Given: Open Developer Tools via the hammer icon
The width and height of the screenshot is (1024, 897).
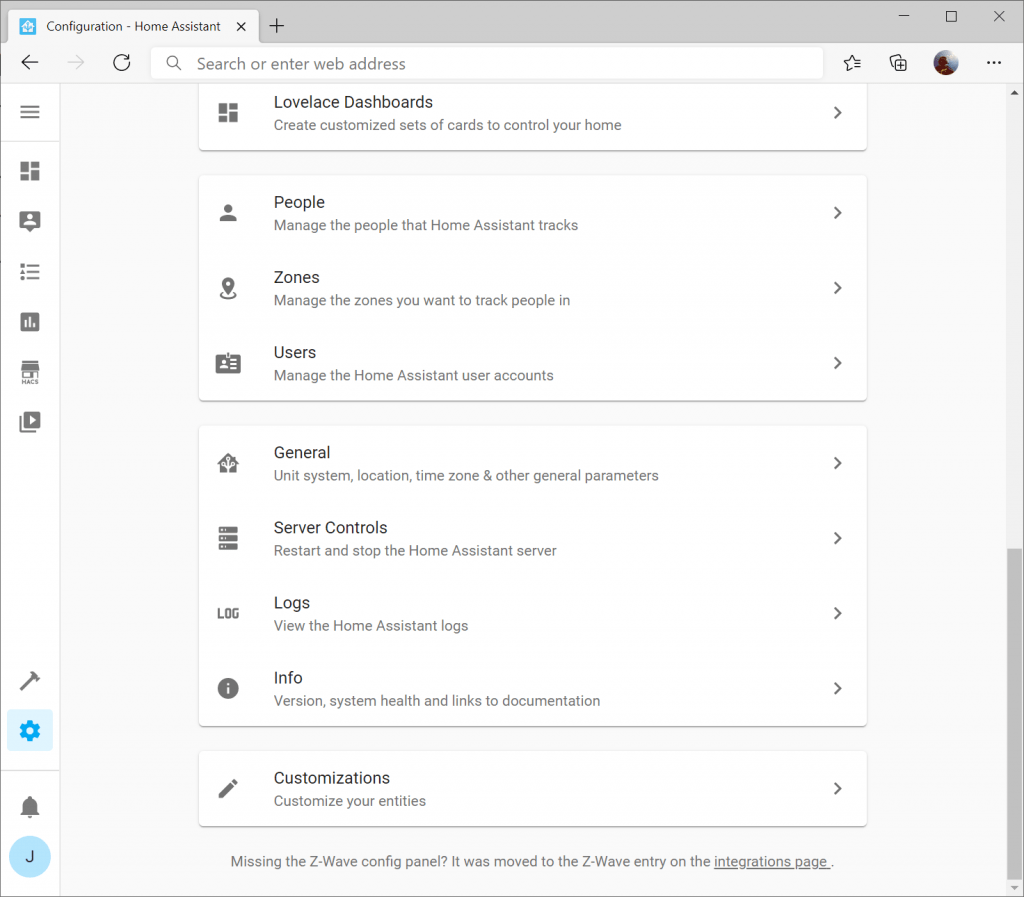Looking at the screenshot, I should coord(30,680).
